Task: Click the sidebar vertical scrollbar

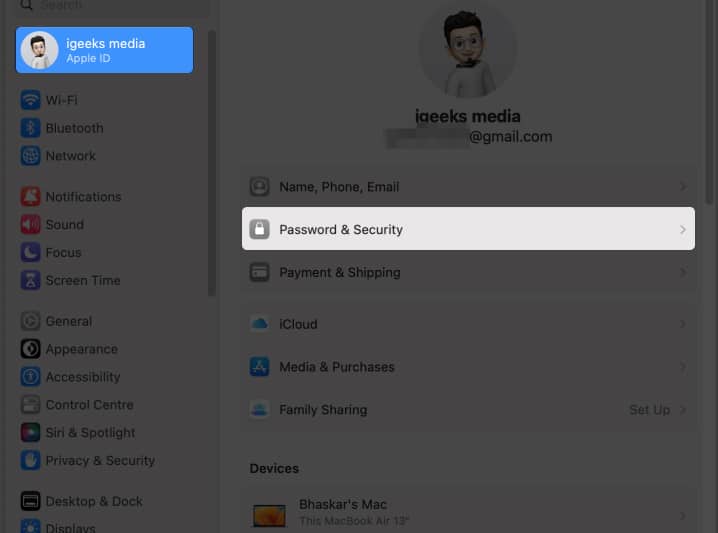Action: pyautogui.click(x=211, y=160)
